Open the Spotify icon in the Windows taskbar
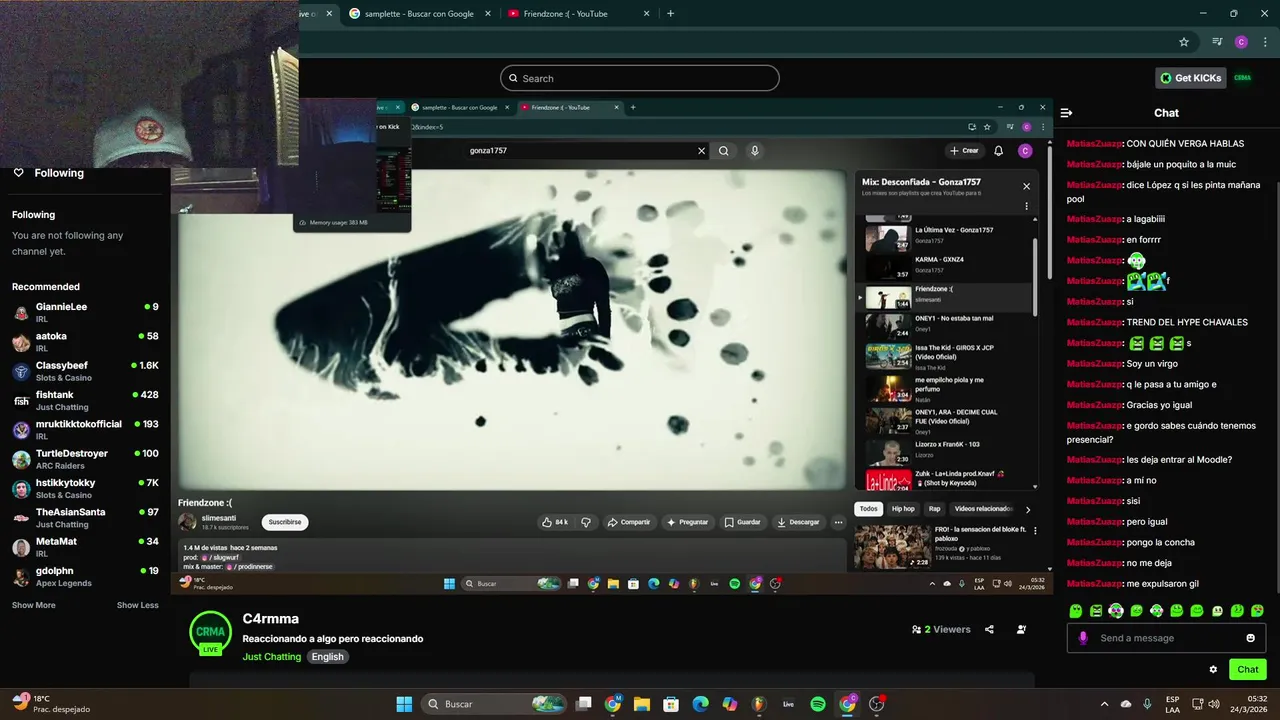Screen dimensions: 1280x720 point(817,704)
